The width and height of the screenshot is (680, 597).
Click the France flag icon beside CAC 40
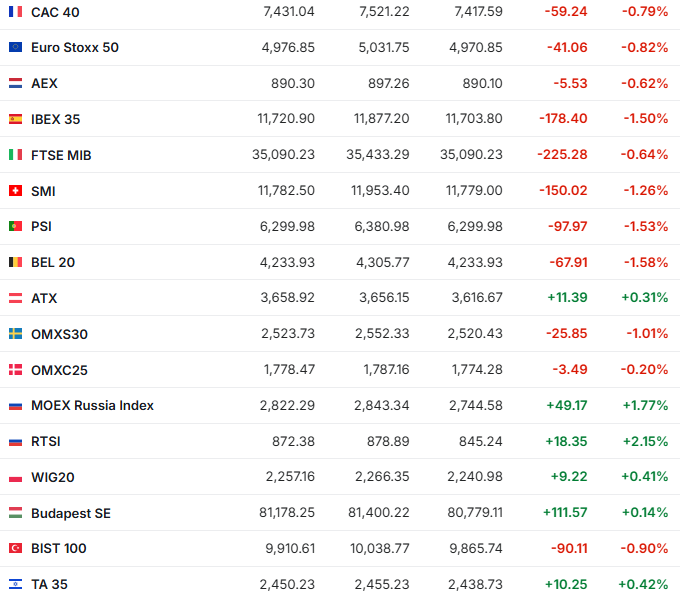pyautogui.click(x=15, y=12)
